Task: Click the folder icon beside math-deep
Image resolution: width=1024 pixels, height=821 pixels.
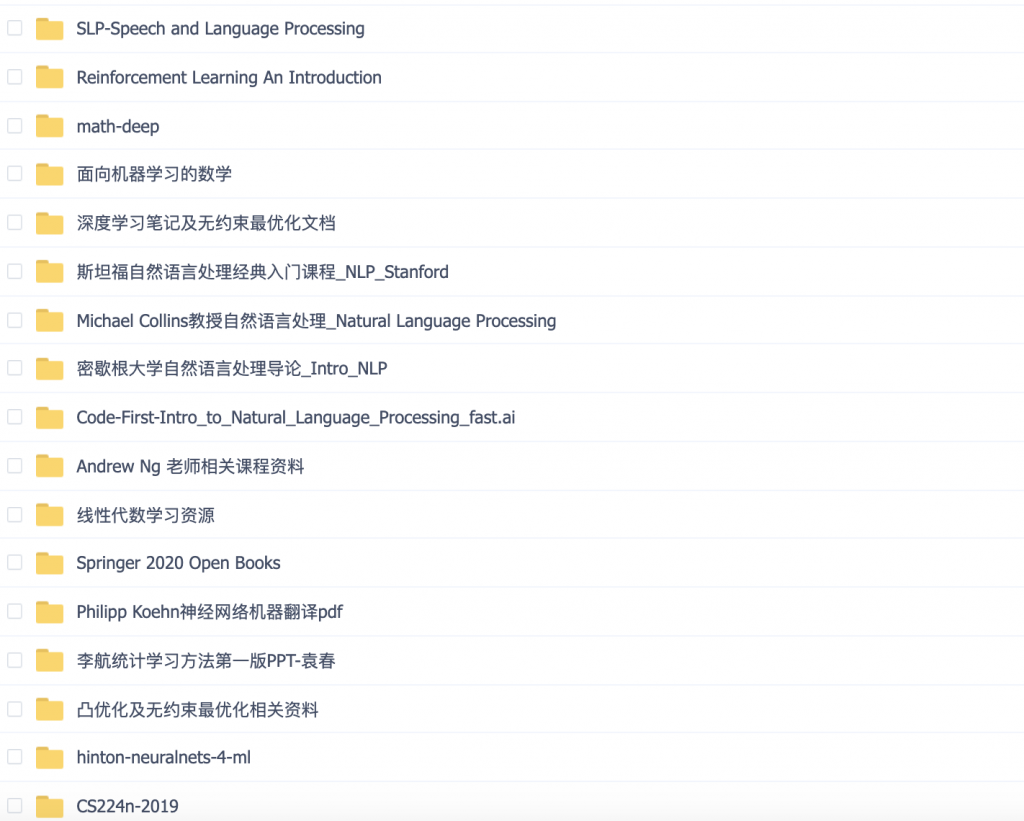Action: coord(49,126)
